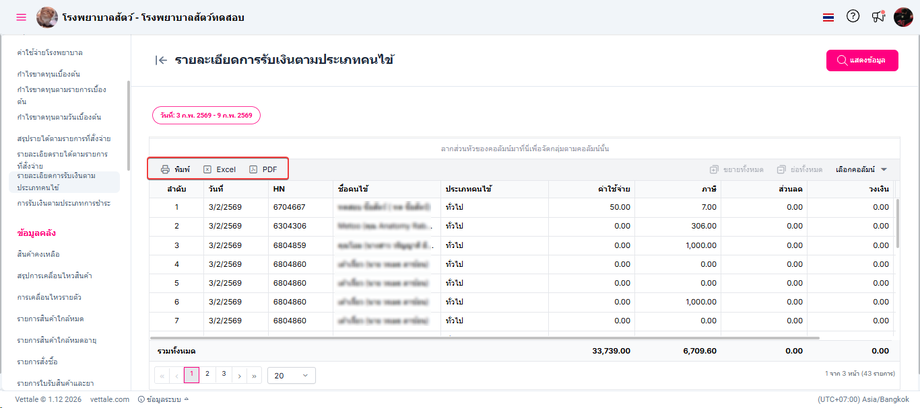Sort by the วันที่ column header
Screen dimensions: 920x408
tap(235, 189)
